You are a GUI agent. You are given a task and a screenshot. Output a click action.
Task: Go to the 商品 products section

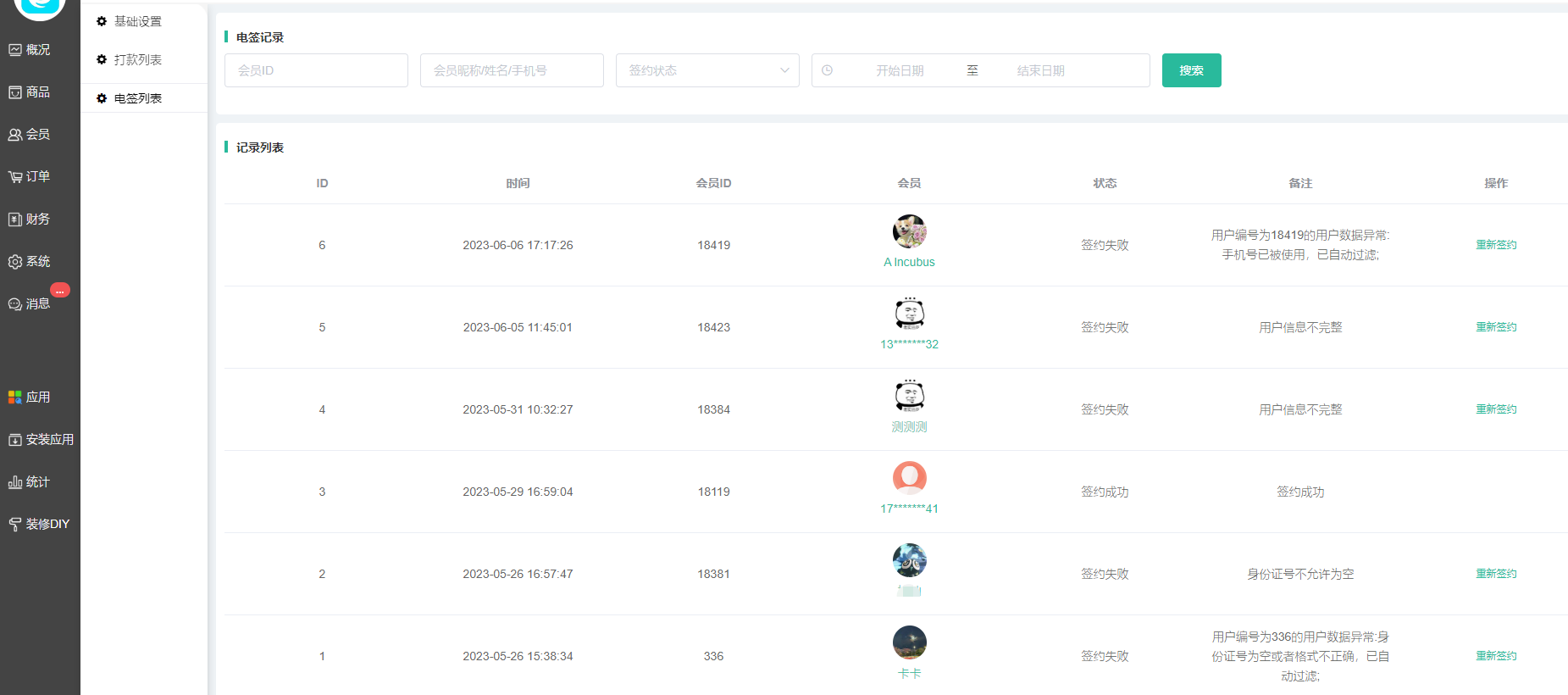tap(29, 92)
